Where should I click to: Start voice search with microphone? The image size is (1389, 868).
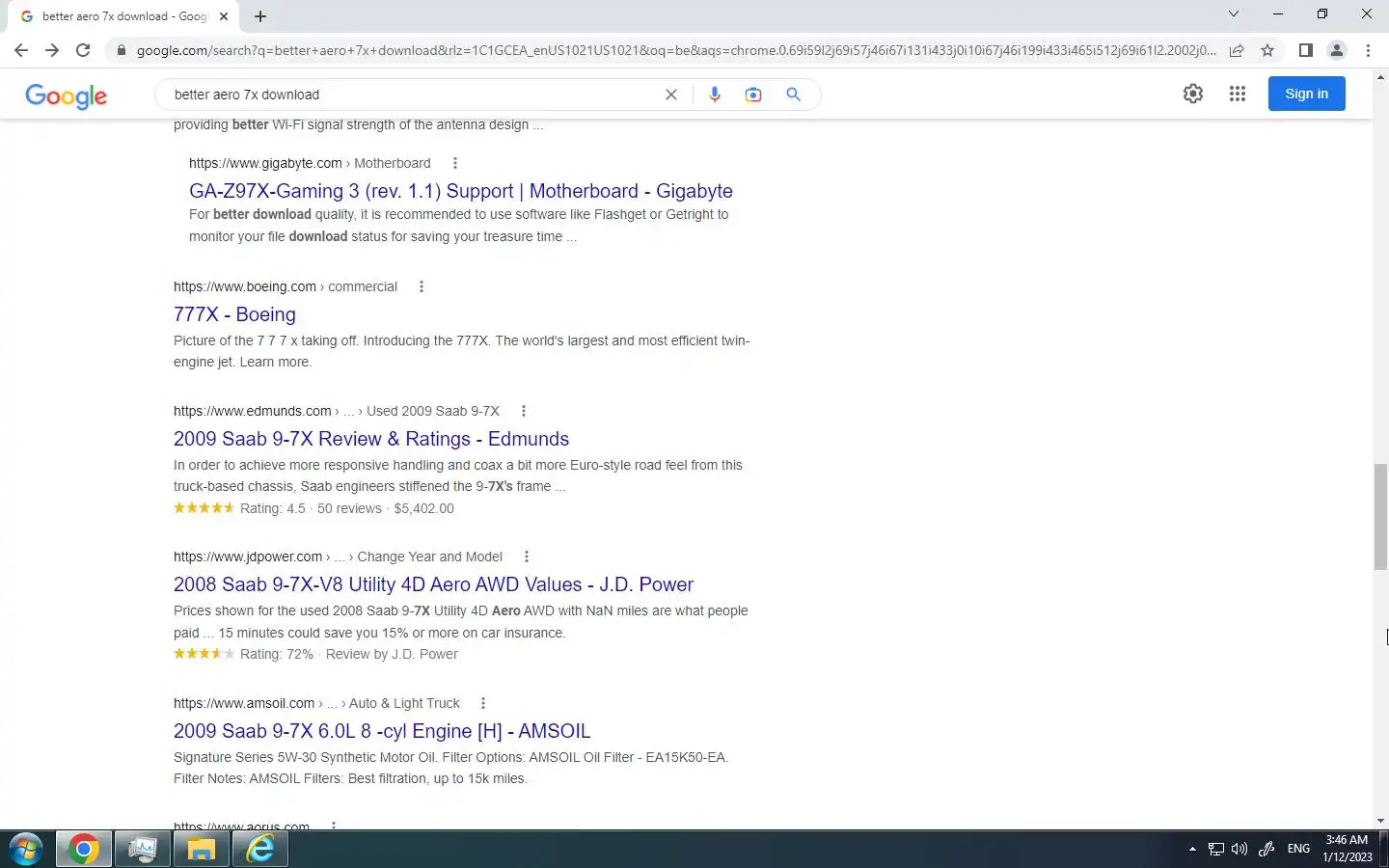tap(715, 95)
